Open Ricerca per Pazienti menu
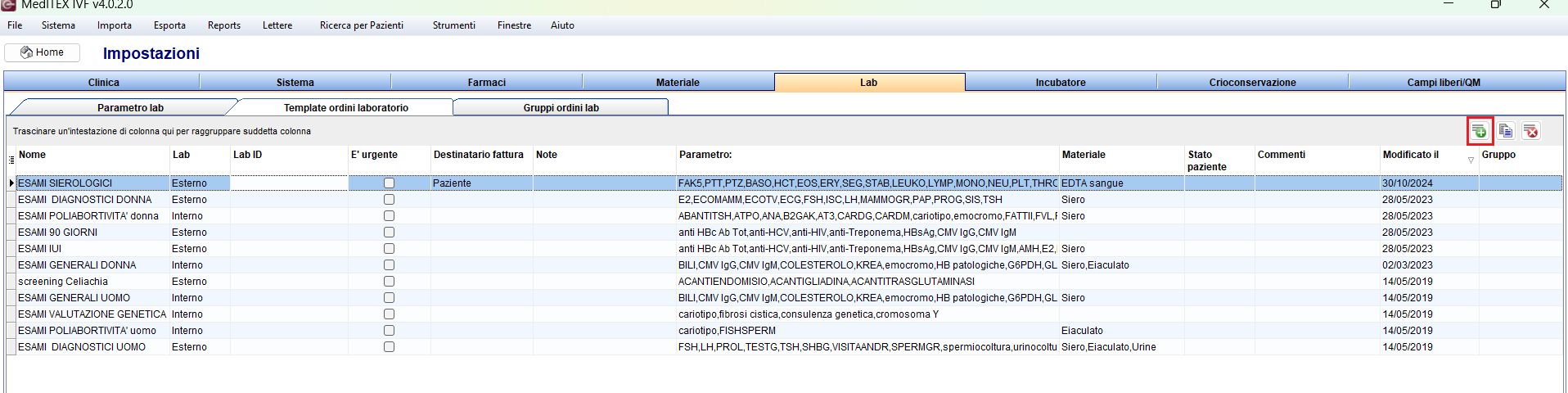Screen dimensions: 1568x393 [x=362, y=25]
